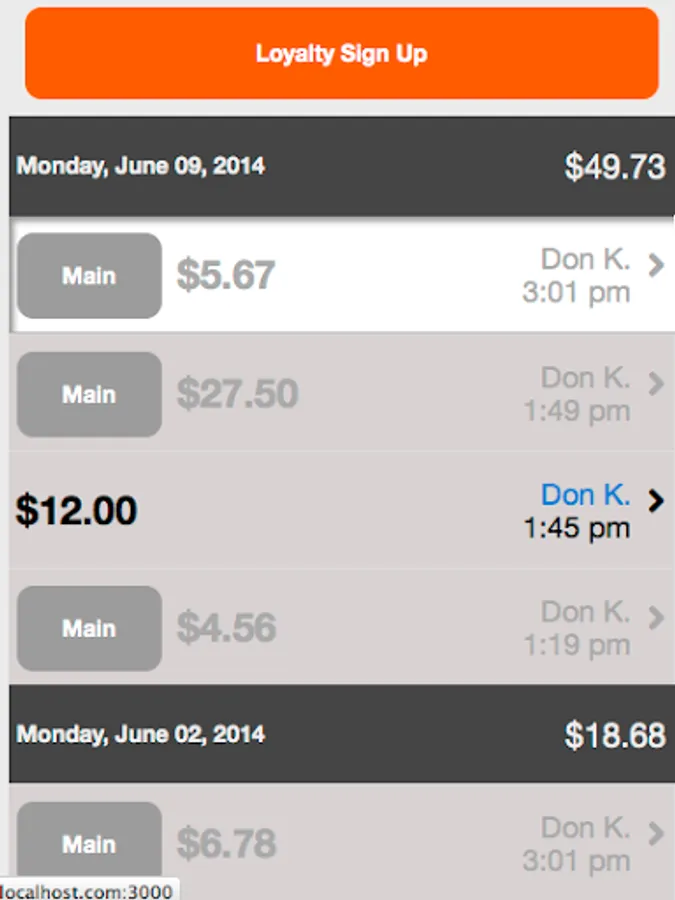Click the $49.73 daily total
The width and height of the screenshot is (675, 900).
pyautogui.click(x=614, y=166)
